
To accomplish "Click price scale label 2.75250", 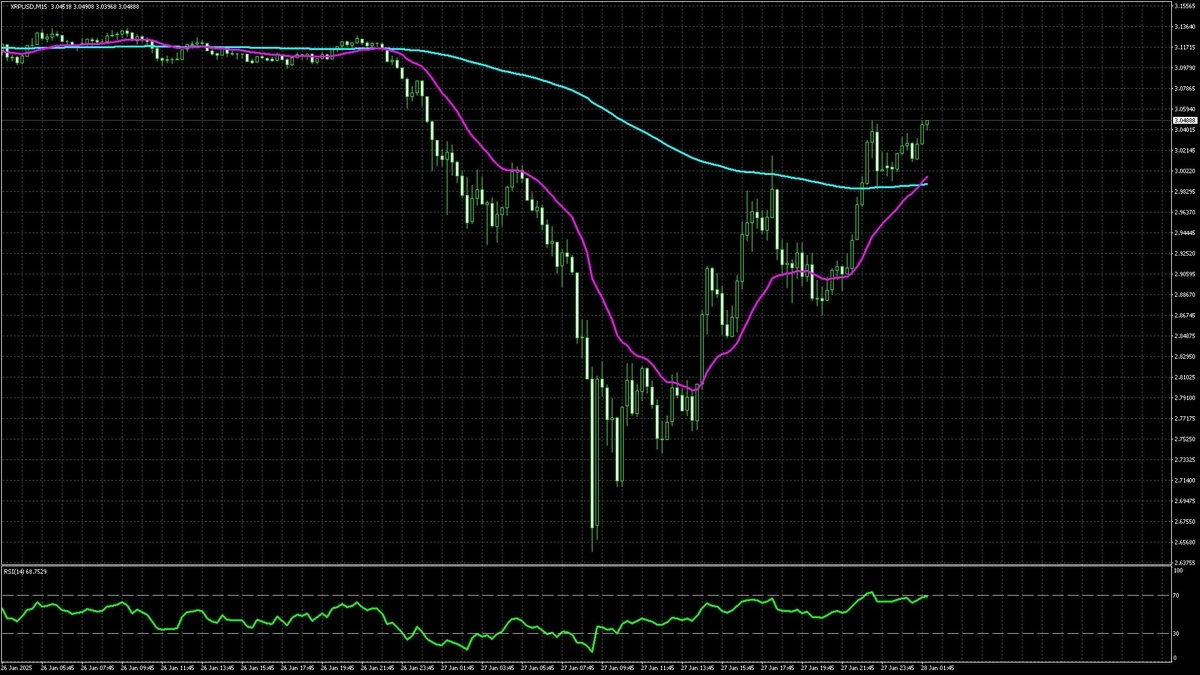I will [1184, 439].
